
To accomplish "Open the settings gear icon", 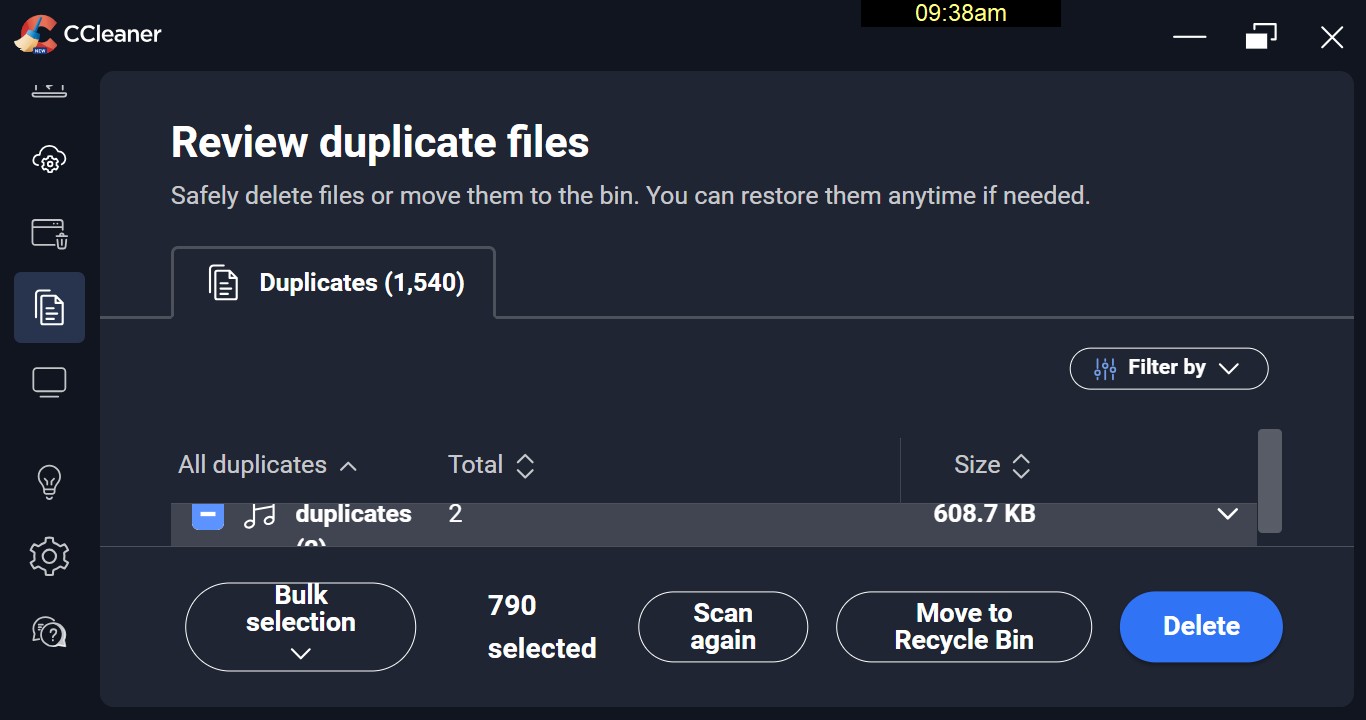I will (49, 556).
